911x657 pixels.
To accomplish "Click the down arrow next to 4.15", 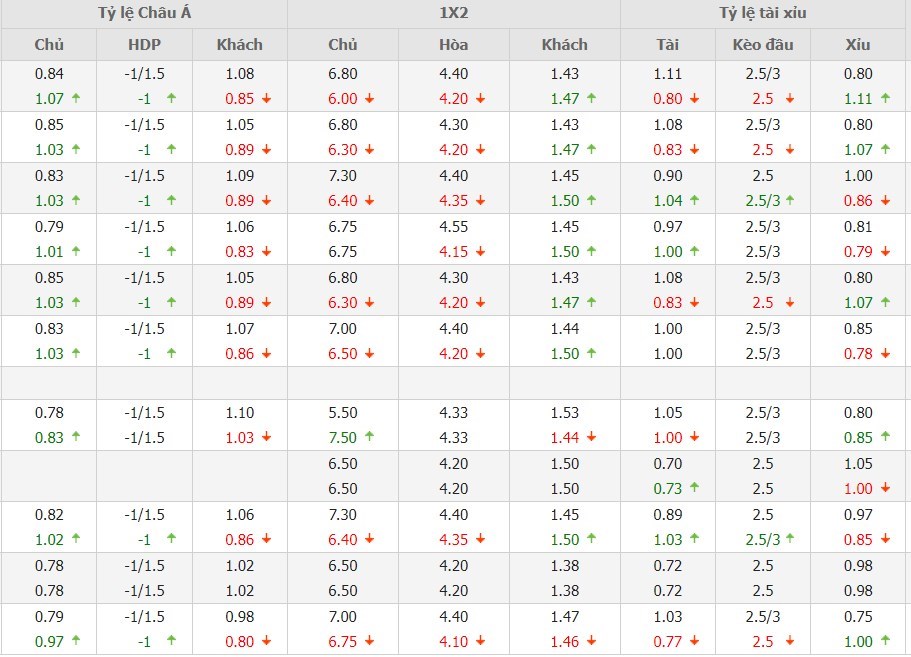I will [481, 251].
